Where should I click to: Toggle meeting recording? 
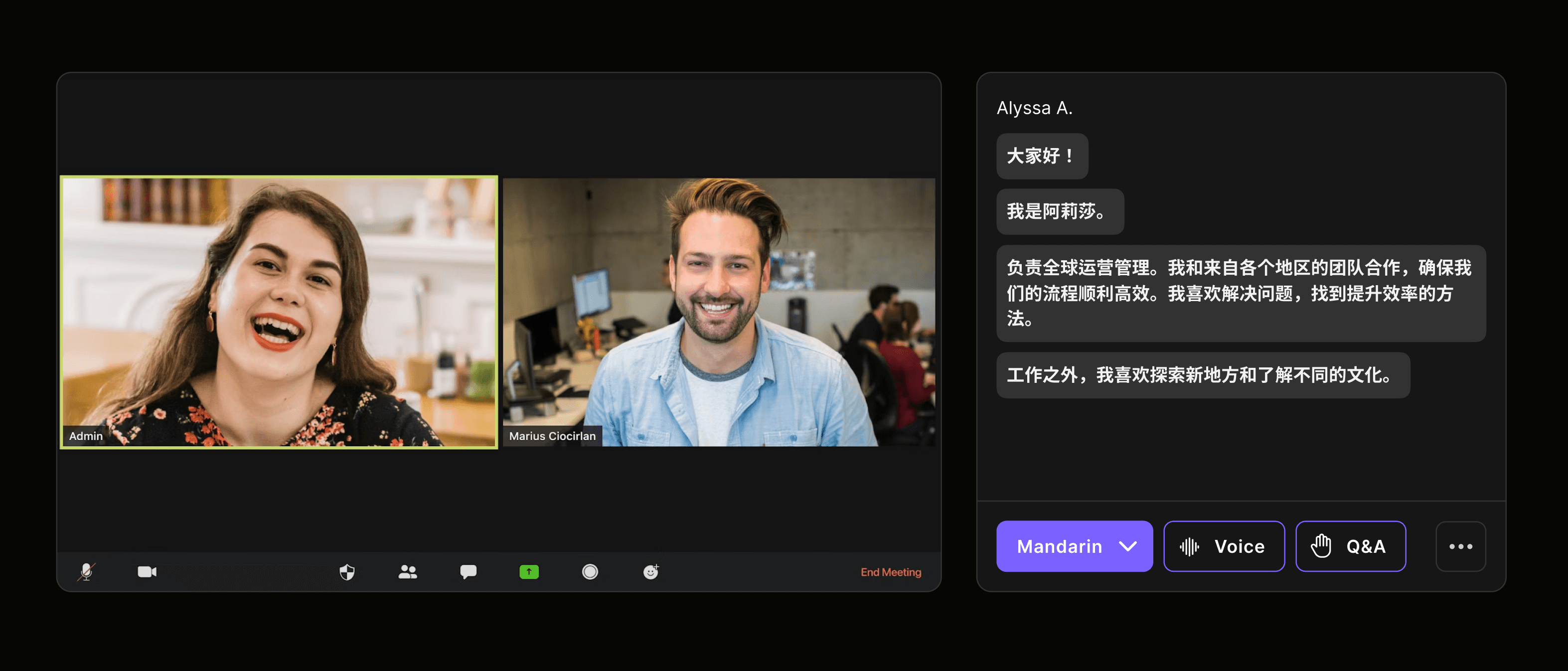(x=590, y=571)
